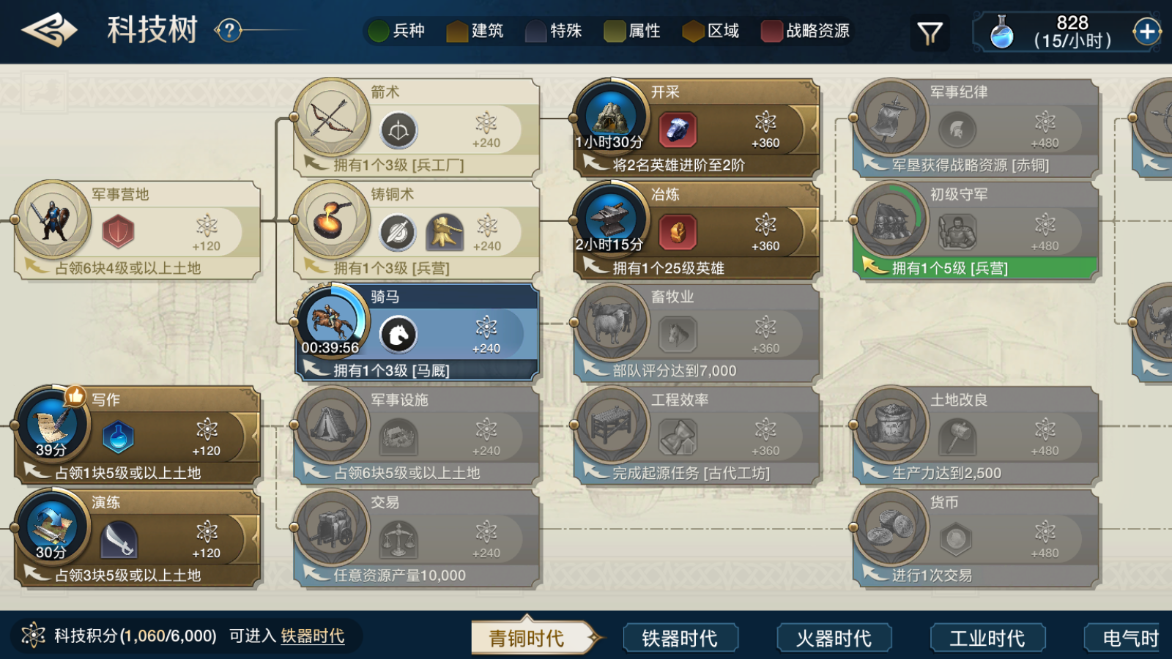This screenshot has width=1172, height=659.
Task: Select the 货币 coins technology card
Action: click(975, 537)
